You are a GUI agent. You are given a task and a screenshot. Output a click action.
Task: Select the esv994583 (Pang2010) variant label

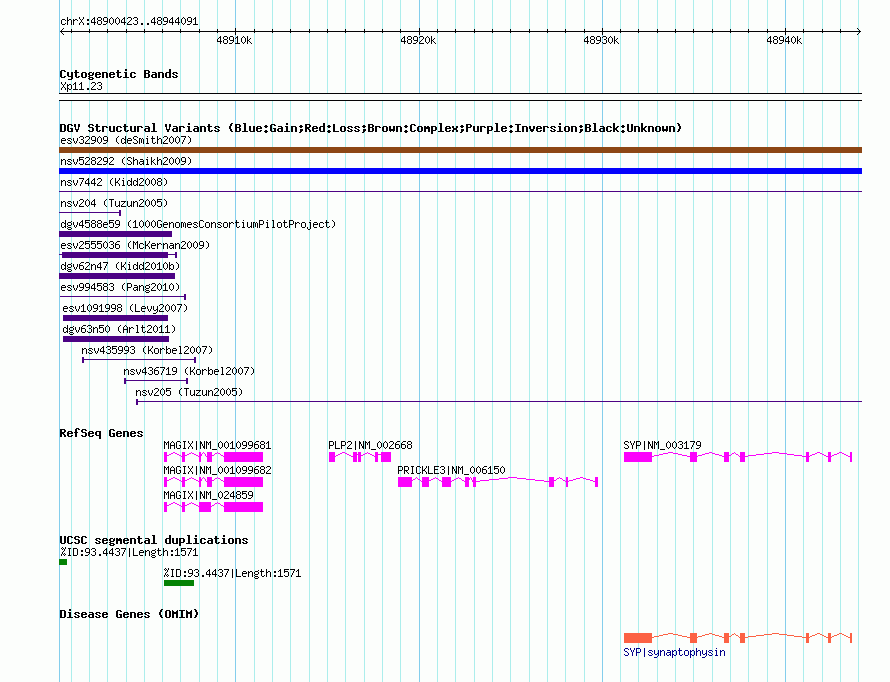[120, 287]
